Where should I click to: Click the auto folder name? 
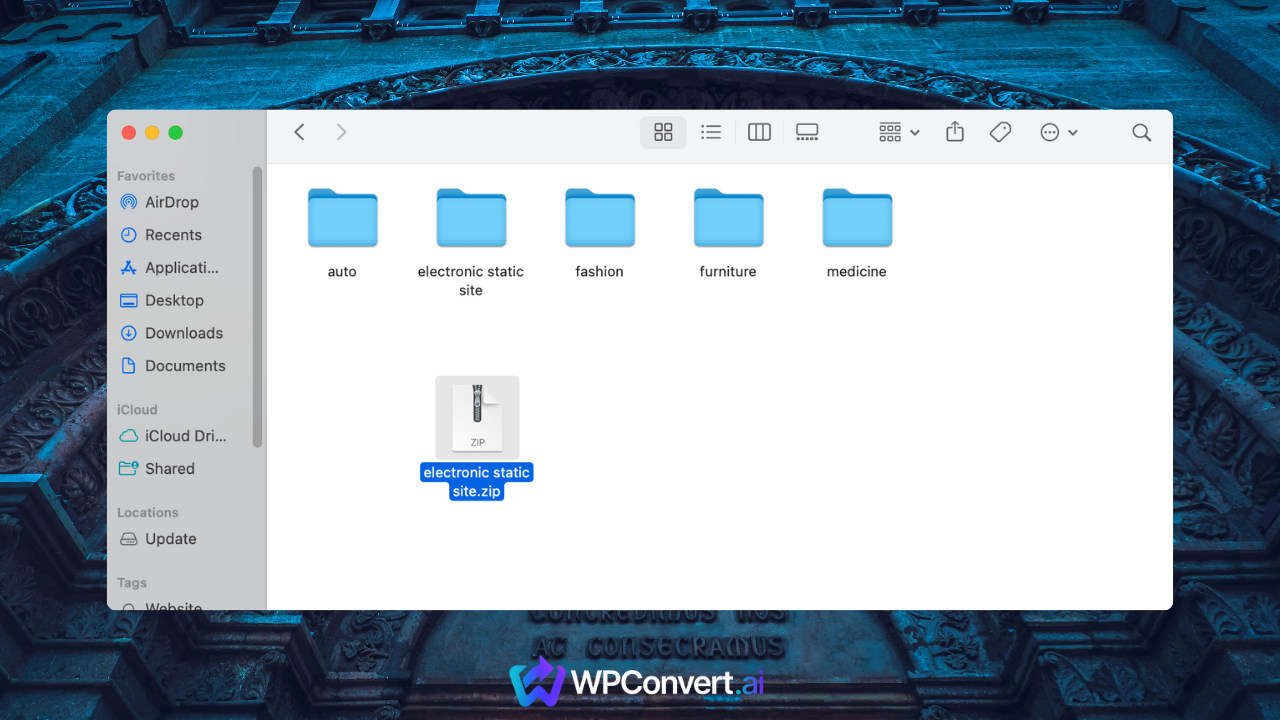pyautogui.click(x=342, y=271)
